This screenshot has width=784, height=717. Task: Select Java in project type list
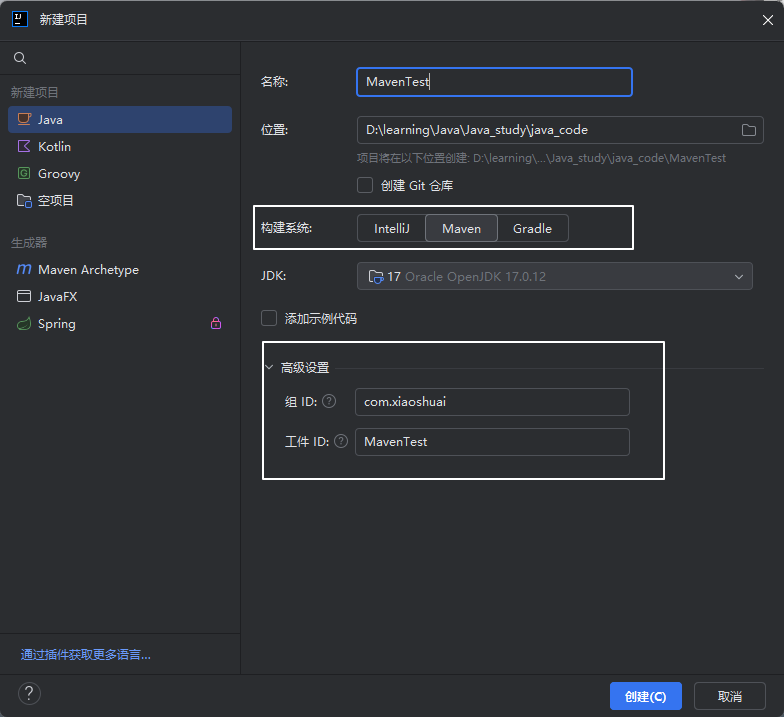coord(120,120)
